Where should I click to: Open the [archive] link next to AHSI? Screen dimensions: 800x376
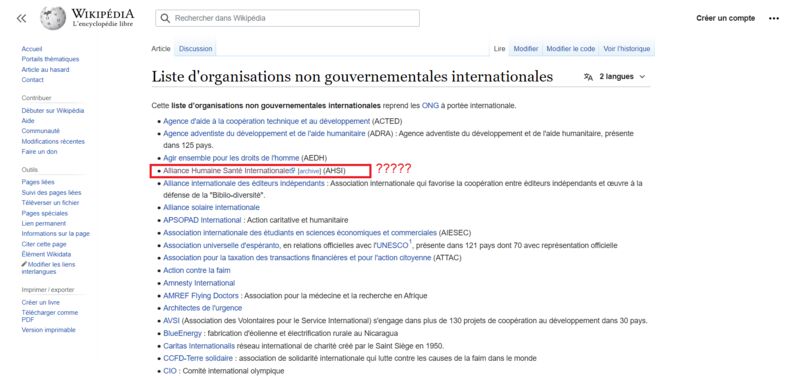(x=309, y=171)
